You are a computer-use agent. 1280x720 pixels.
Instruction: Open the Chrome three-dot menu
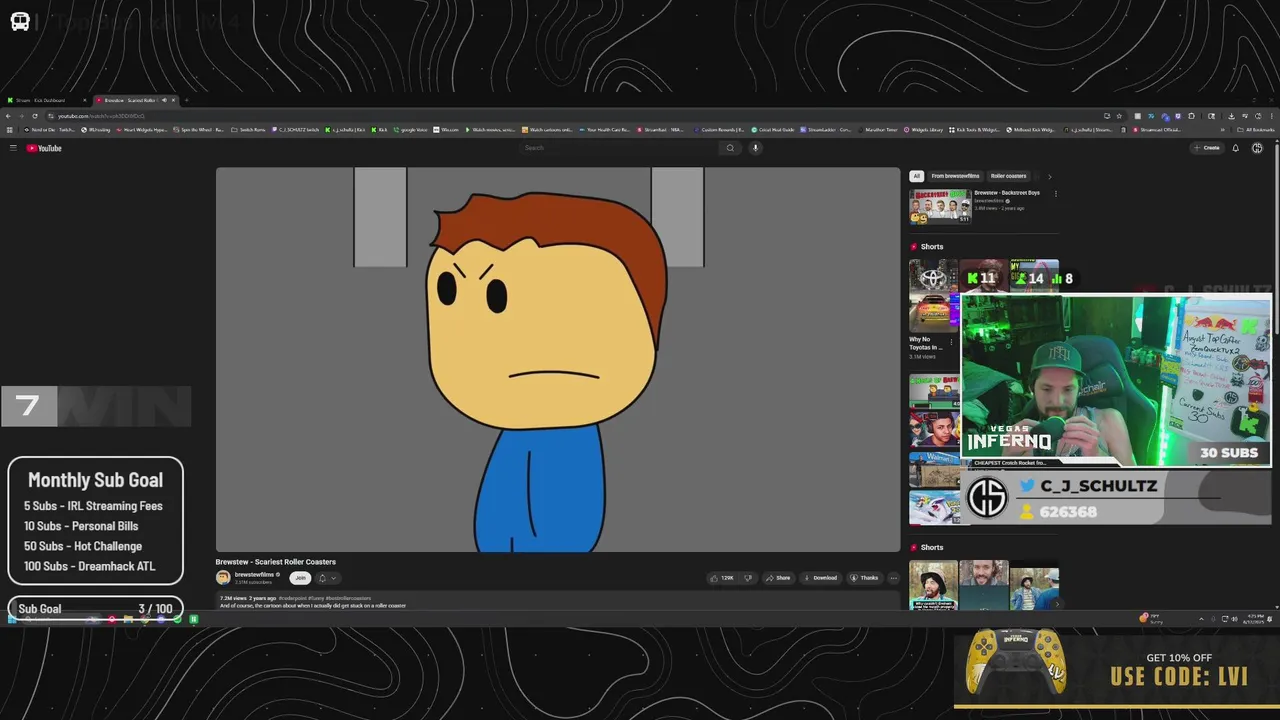coord(1271,116)
